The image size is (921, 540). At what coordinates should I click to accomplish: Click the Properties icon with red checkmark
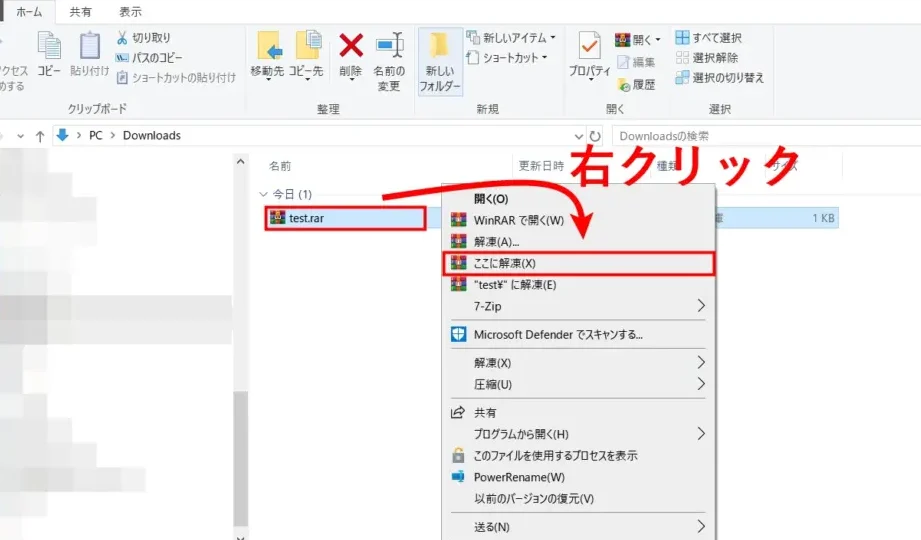click(590, 47)
